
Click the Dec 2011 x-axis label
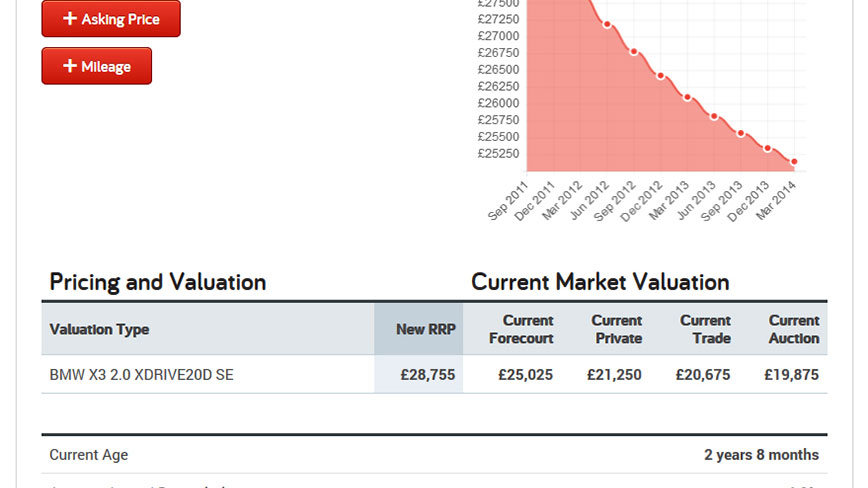534,201
